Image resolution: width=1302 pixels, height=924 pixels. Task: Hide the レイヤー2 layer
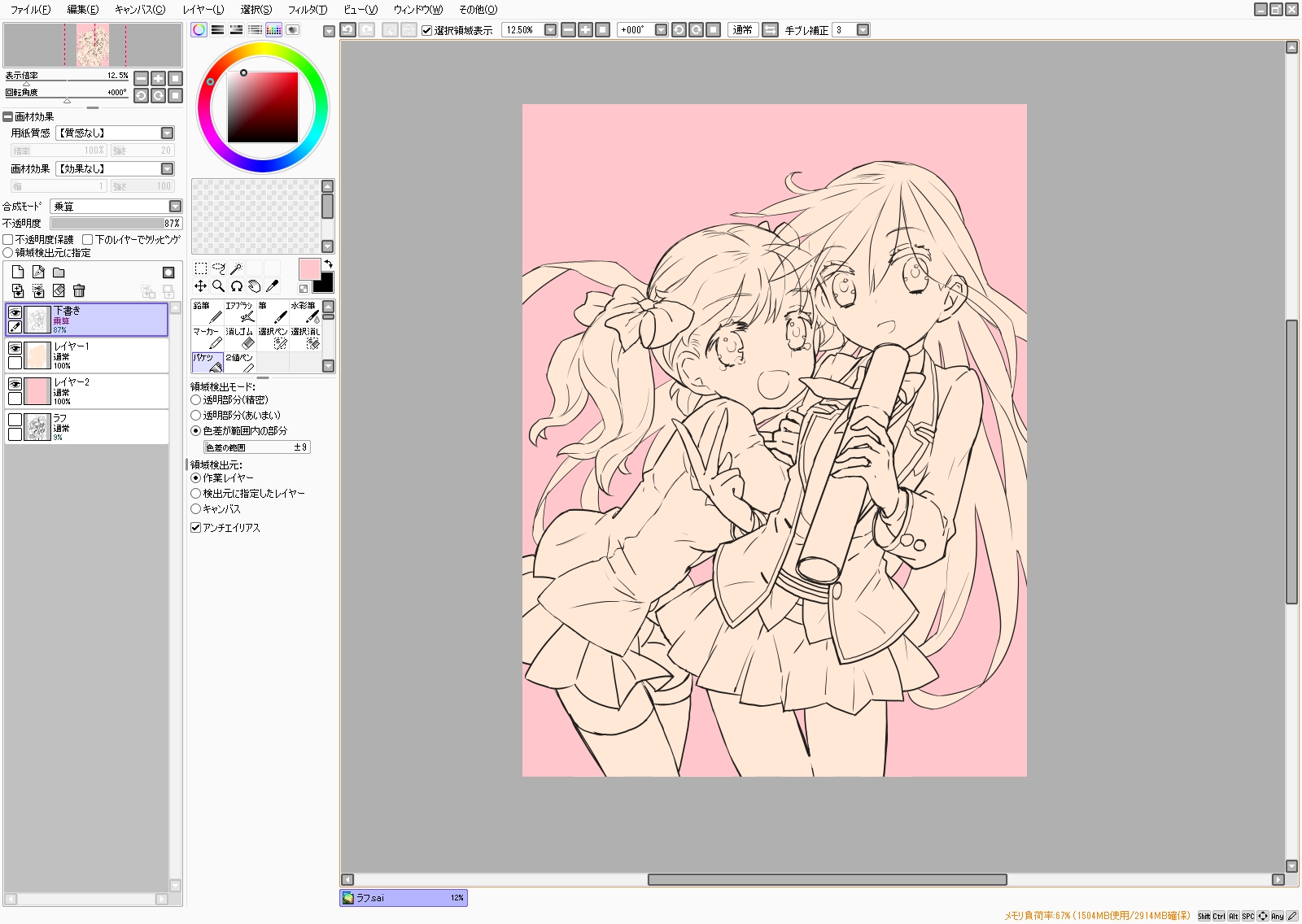(15, 384)
